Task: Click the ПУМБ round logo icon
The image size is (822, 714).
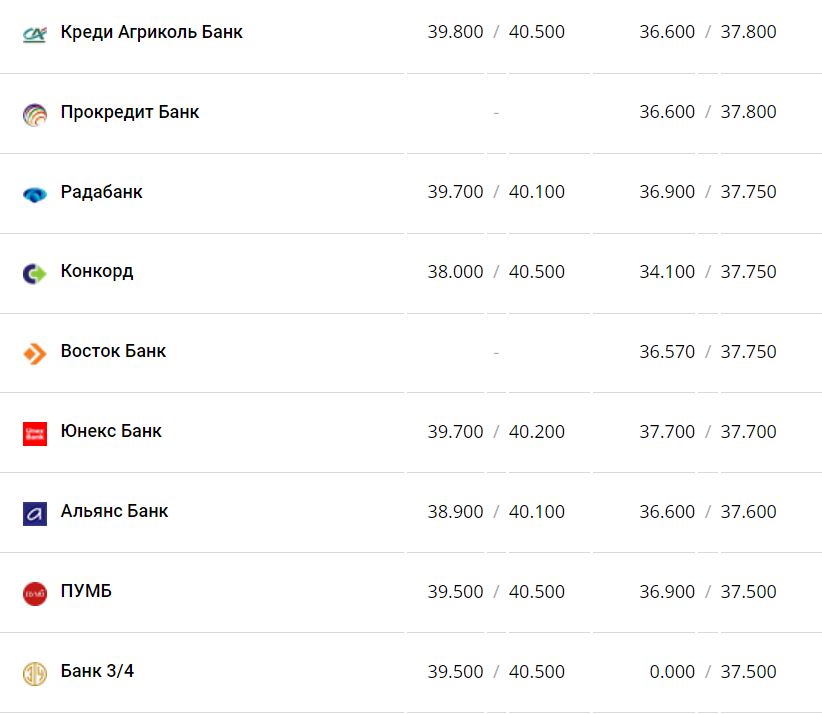Action: [35, 593]
